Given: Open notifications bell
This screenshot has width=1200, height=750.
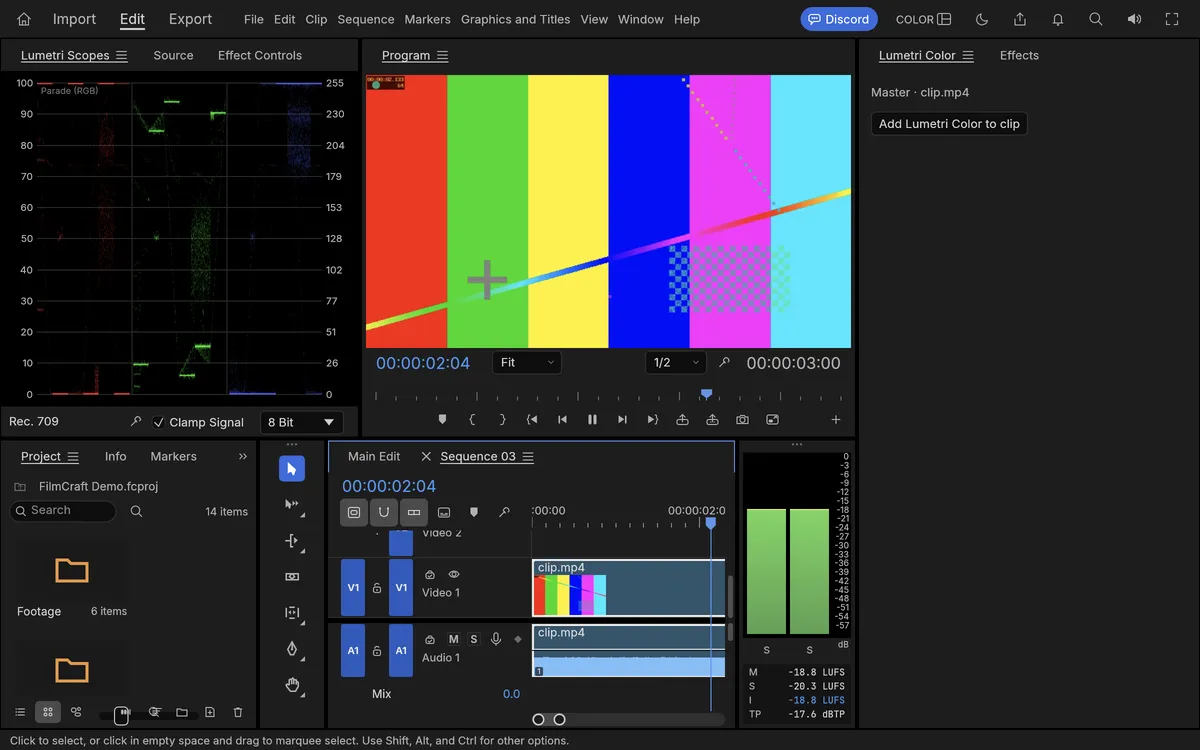Looking at the screenshot, I should (x=1058, y=19).
